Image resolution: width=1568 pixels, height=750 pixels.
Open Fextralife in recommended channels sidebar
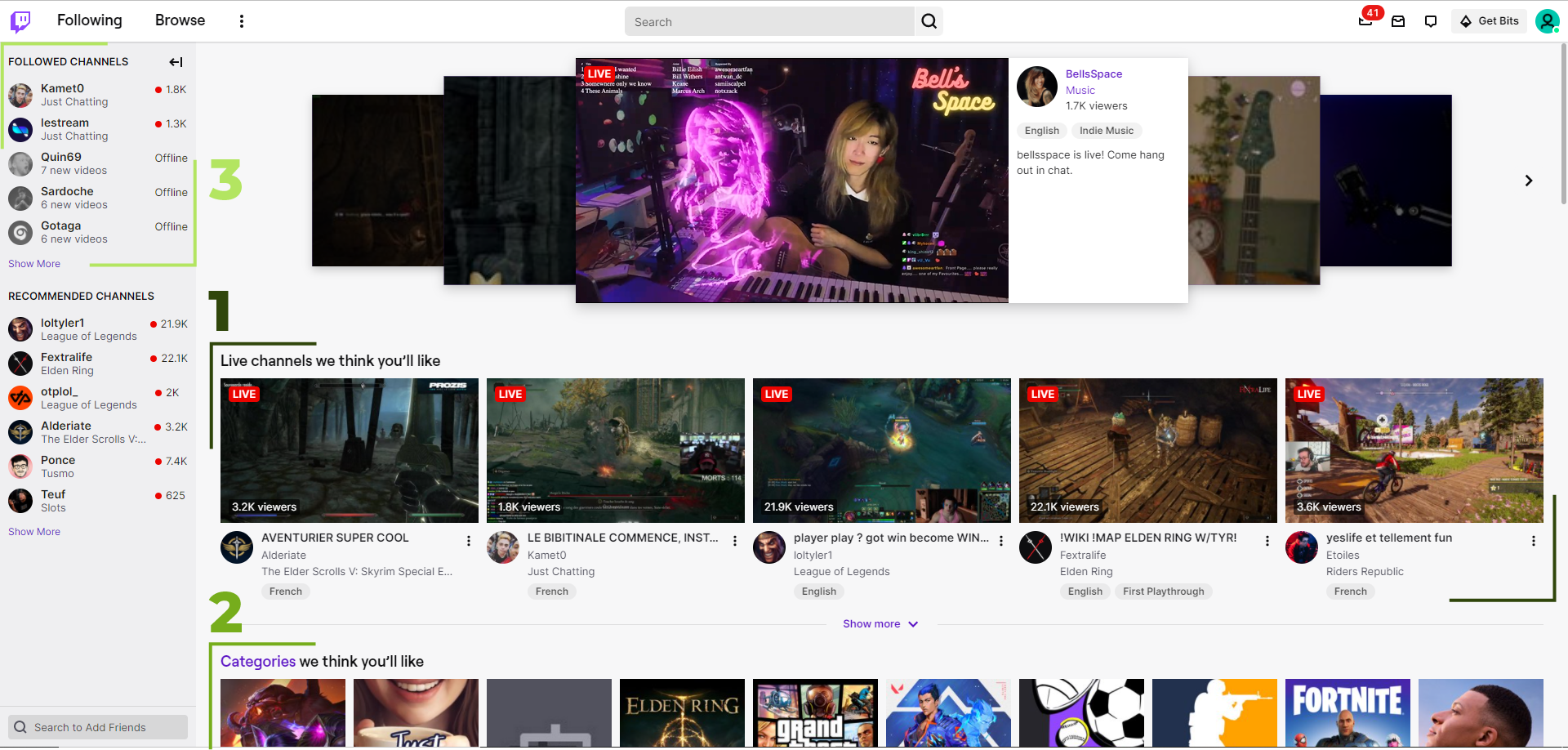pos(98,364)
